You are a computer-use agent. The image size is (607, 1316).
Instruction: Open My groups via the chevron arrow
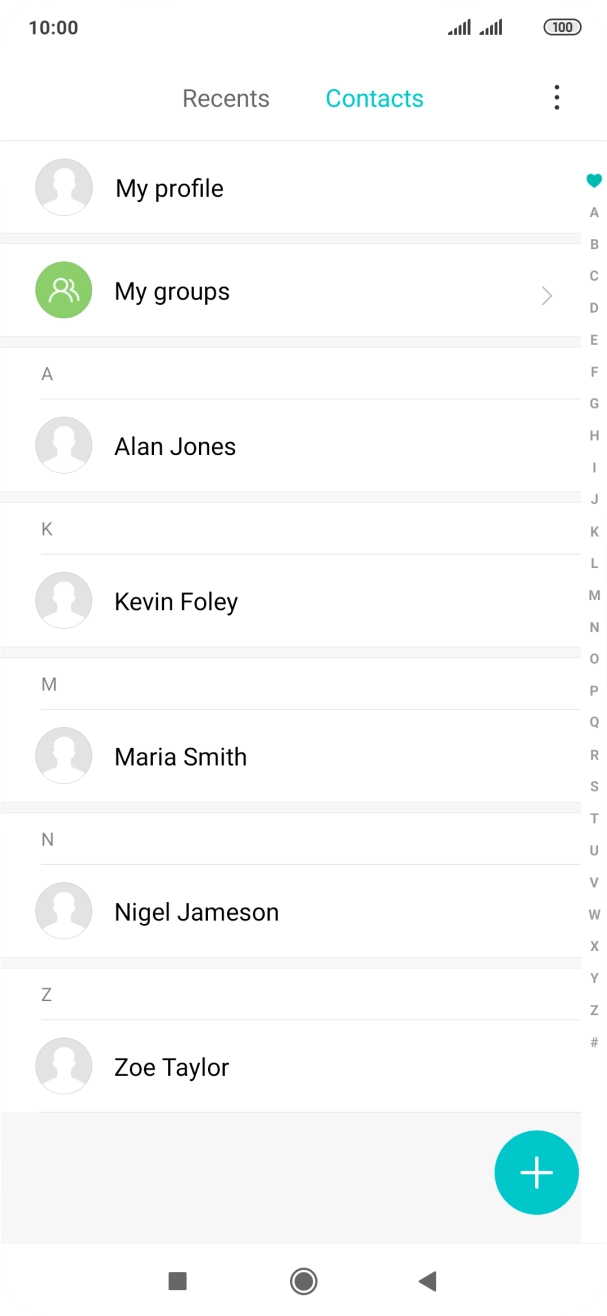(546, 296)
